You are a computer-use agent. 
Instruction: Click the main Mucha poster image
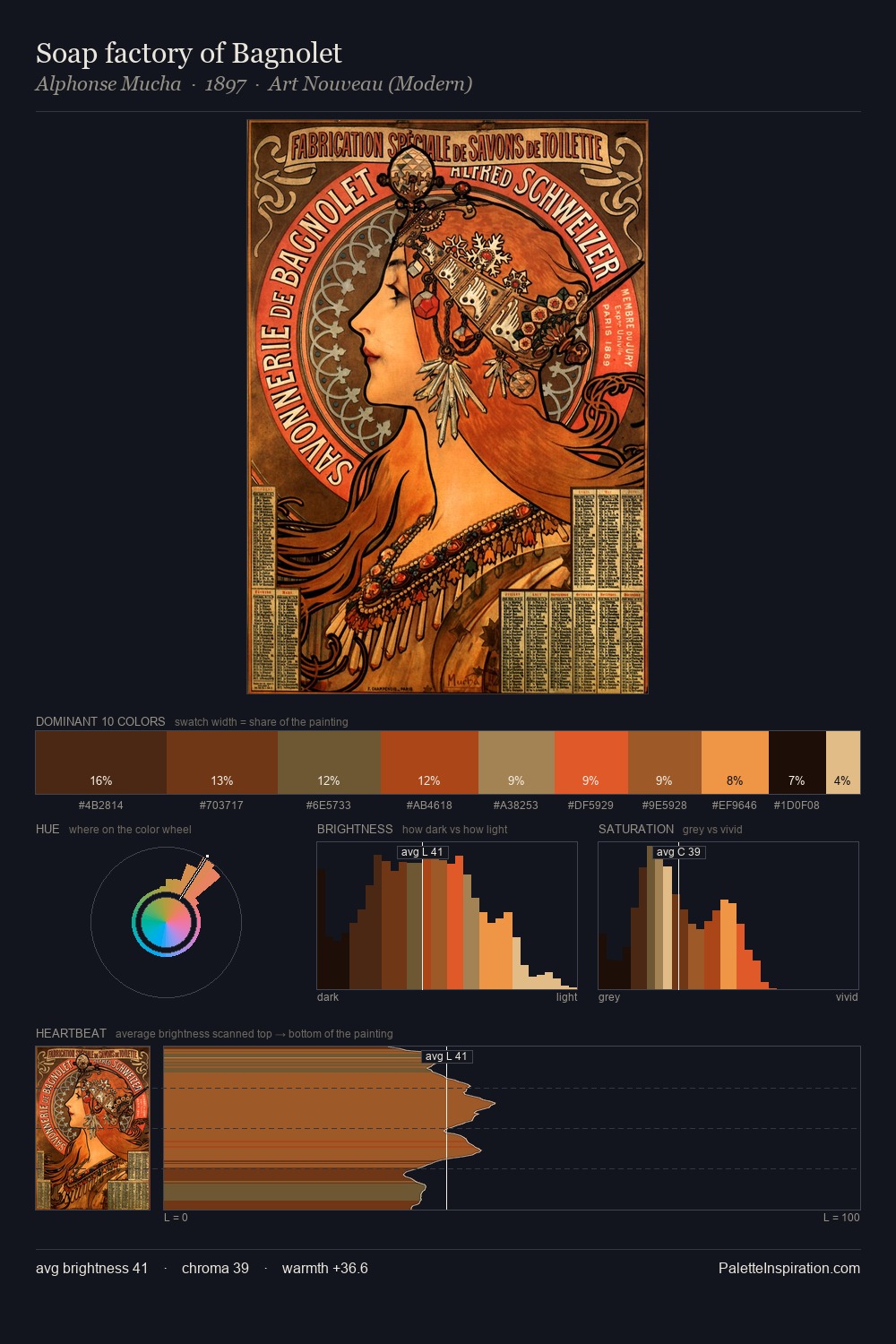447,407
